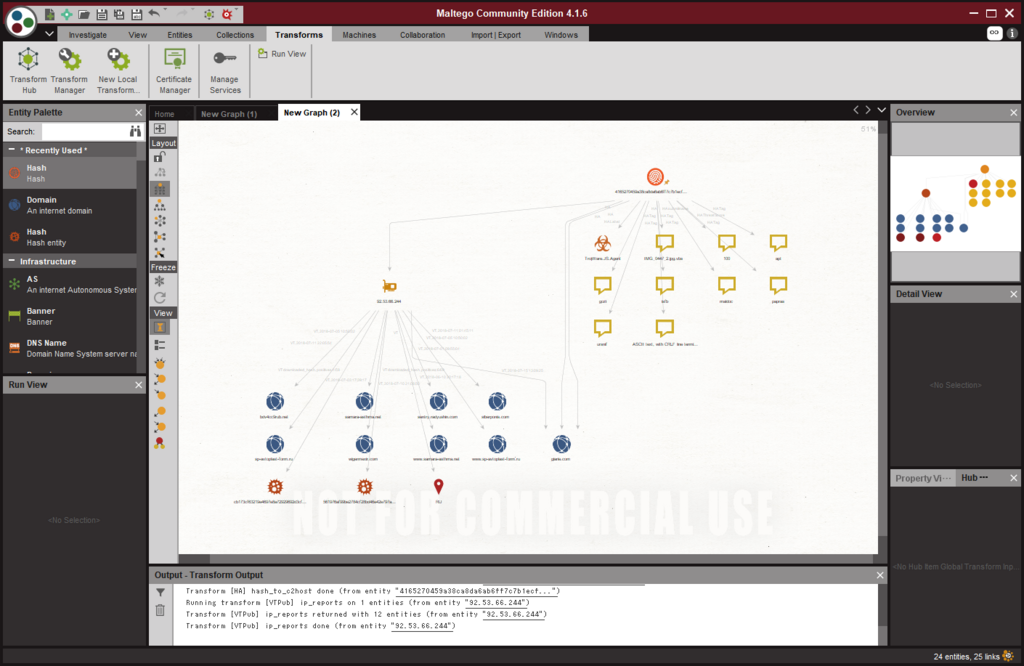This screenshot has width=1024, height=666.
Task: Click the Undo arrow in title toolbar
Action: tap(154, 13)
